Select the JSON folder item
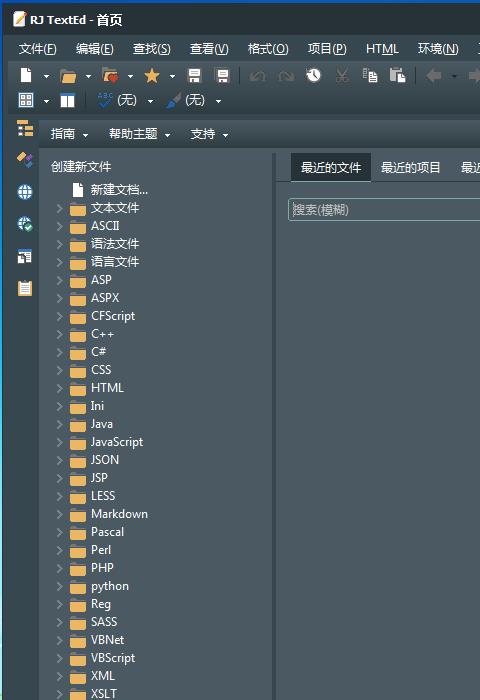 pos(105,460)
